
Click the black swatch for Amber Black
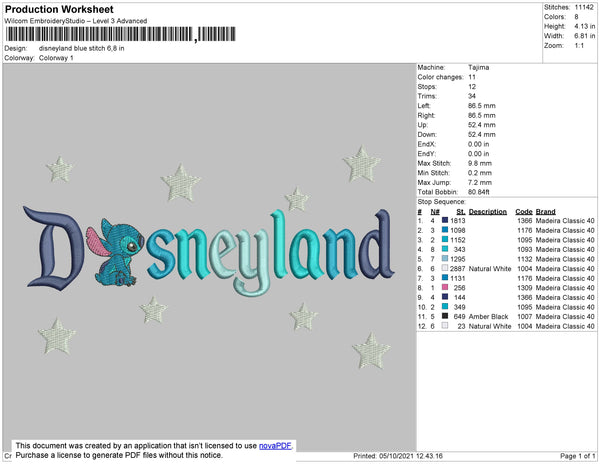[x=445, y=316]
